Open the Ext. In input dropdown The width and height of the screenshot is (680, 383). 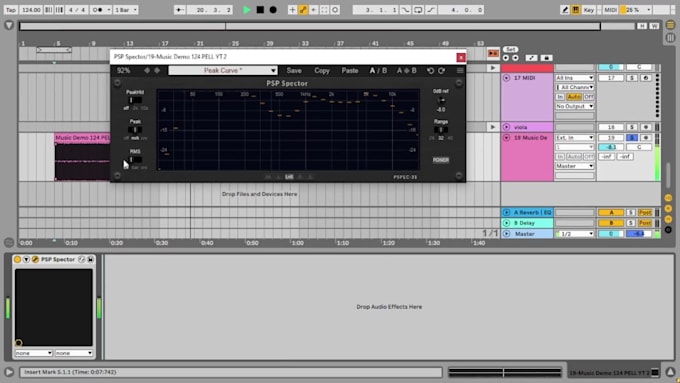click(x=575, y=137)
